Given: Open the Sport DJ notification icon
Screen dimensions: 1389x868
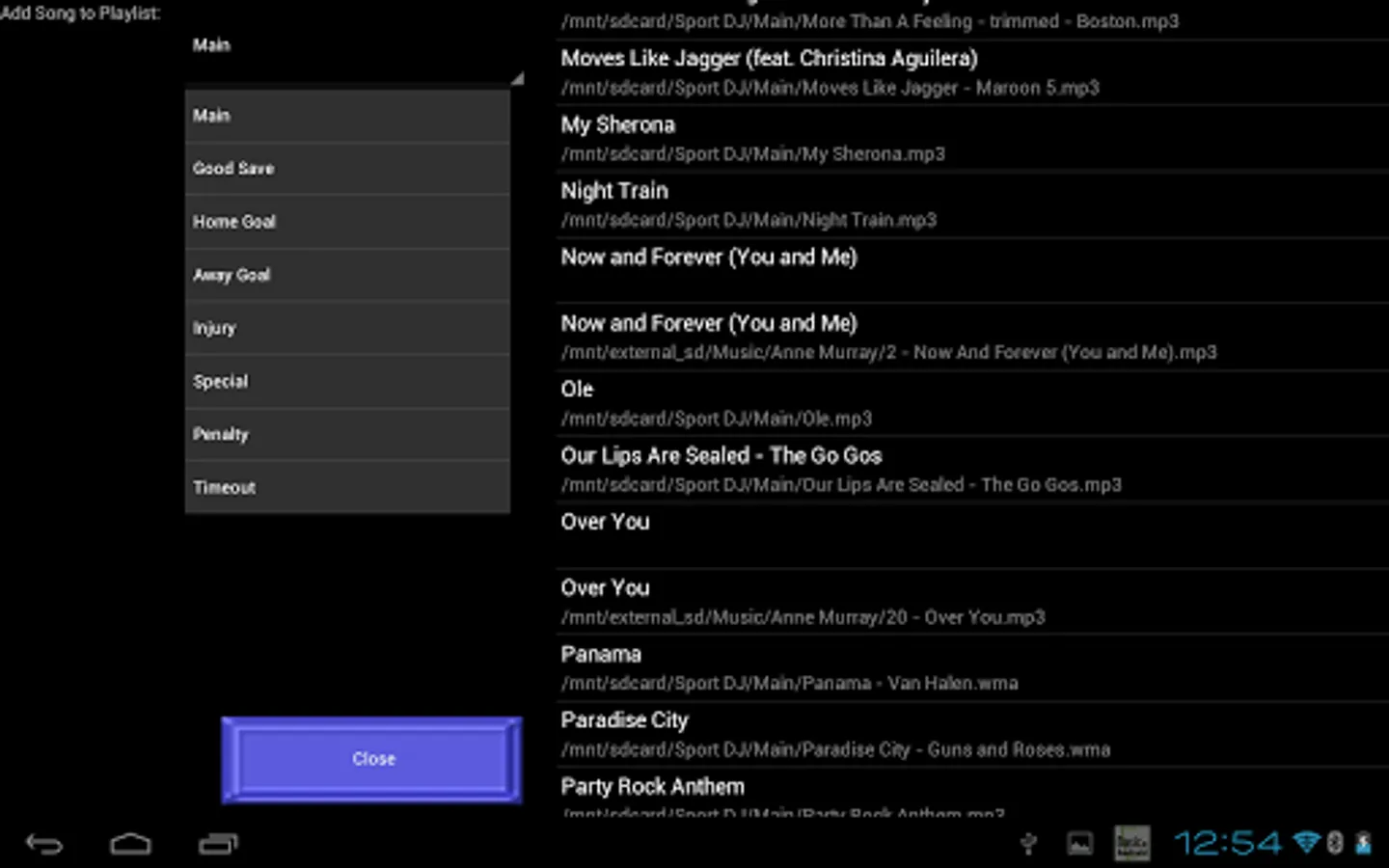Looking at the screenshot, I should 1132,844.
